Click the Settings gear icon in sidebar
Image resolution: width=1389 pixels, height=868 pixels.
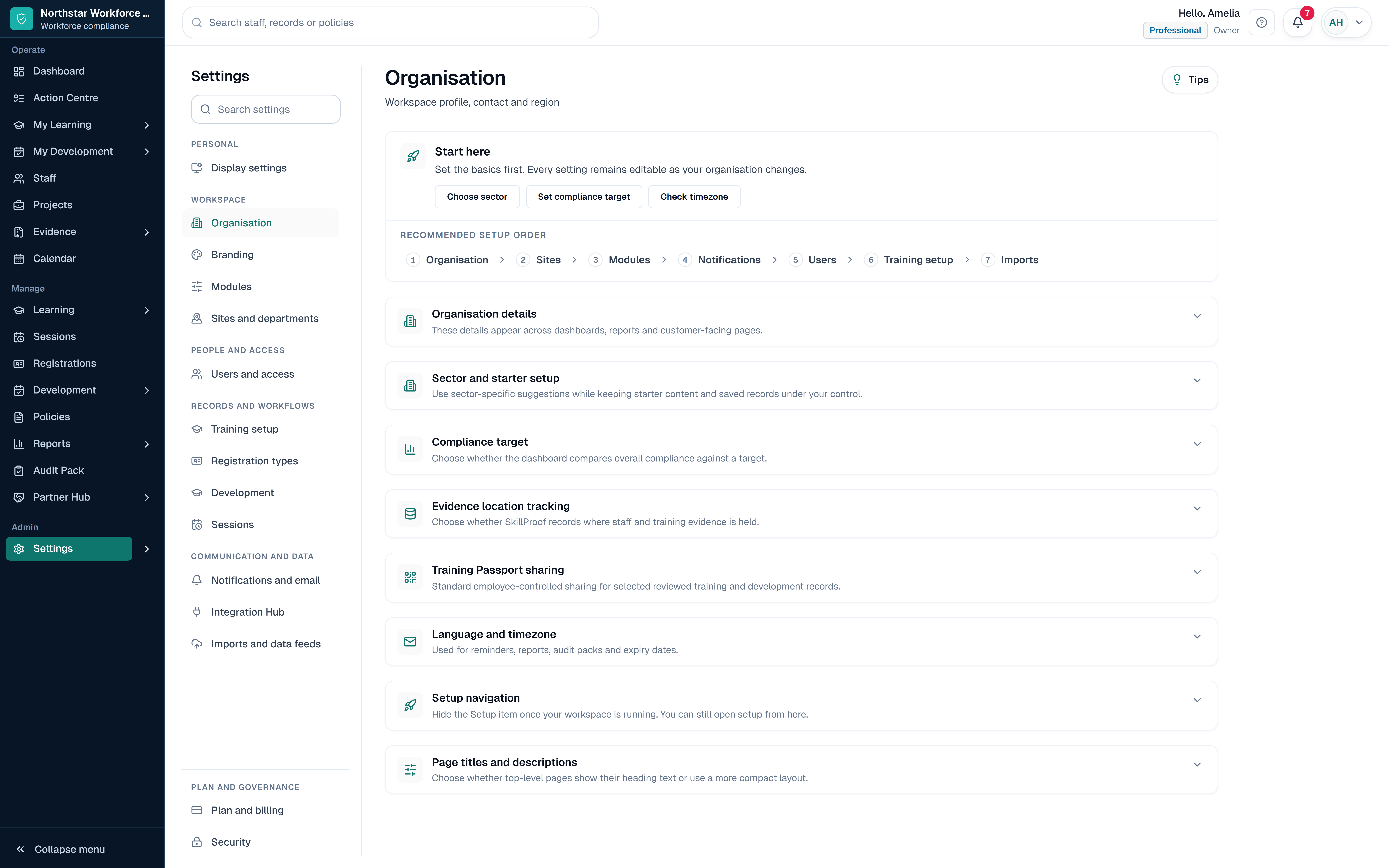click(19, 549)
